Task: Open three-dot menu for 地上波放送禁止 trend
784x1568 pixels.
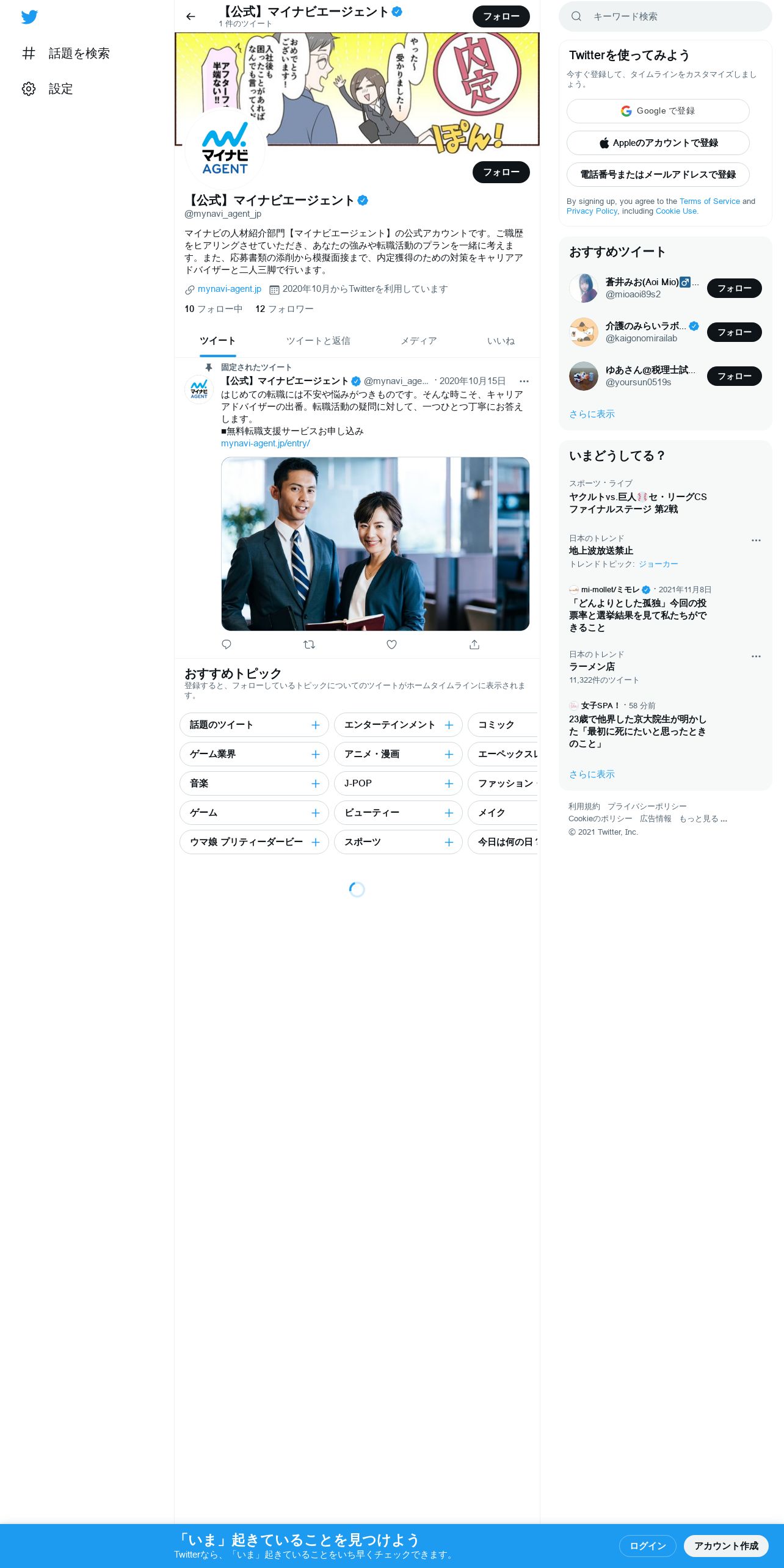Action: tap(756, 540)
